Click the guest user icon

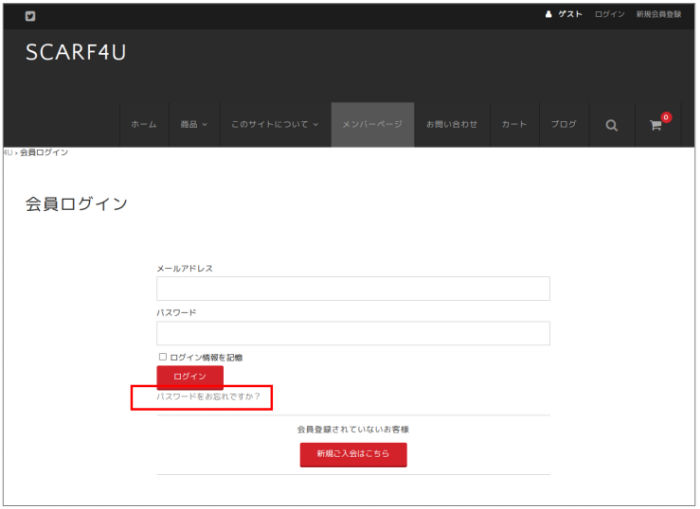(x=548, y=14)
